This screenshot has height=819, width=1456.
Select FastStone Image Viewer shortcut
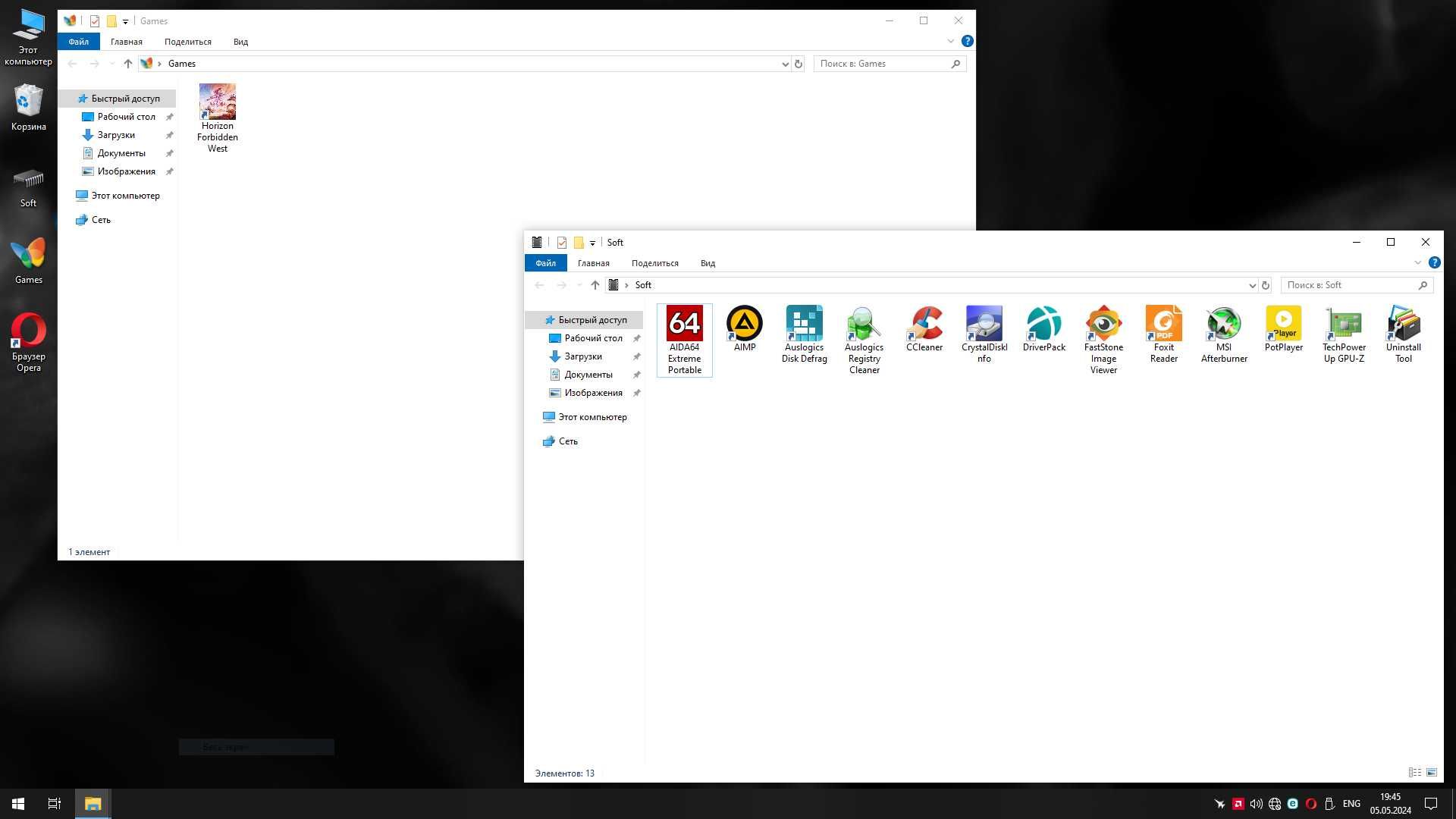[x=1103, y=340]
